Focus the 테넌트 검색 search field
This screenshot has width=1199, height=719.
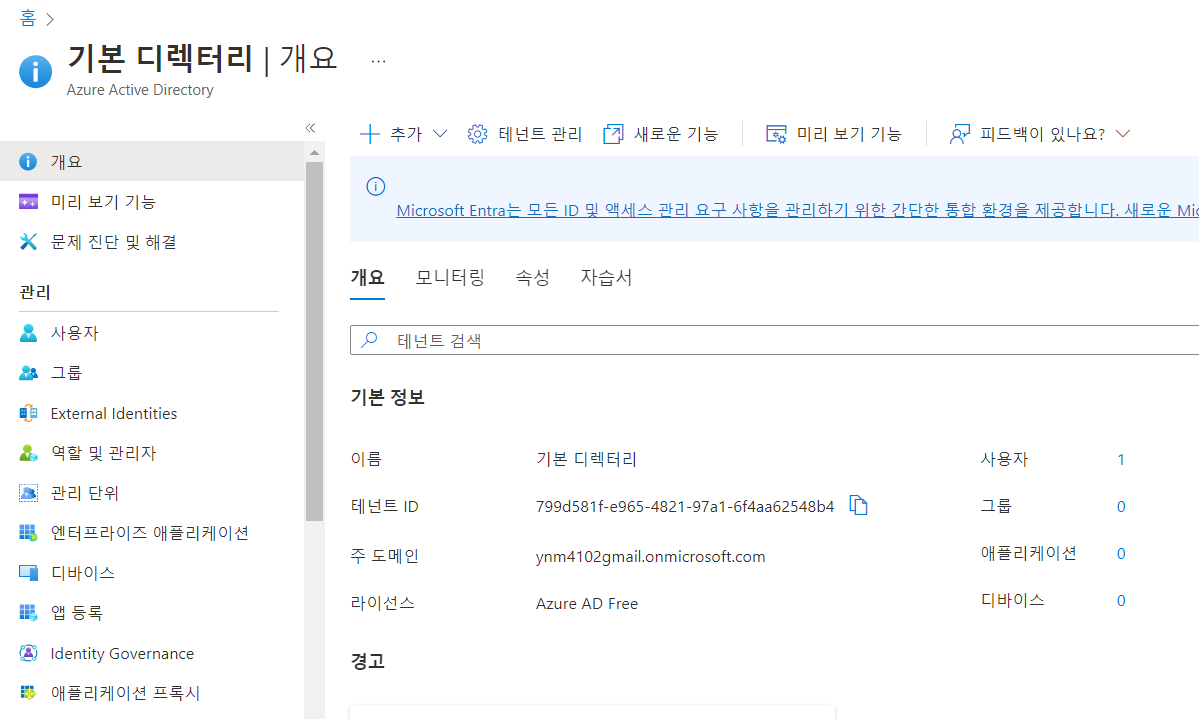click(x=775, y=340)
